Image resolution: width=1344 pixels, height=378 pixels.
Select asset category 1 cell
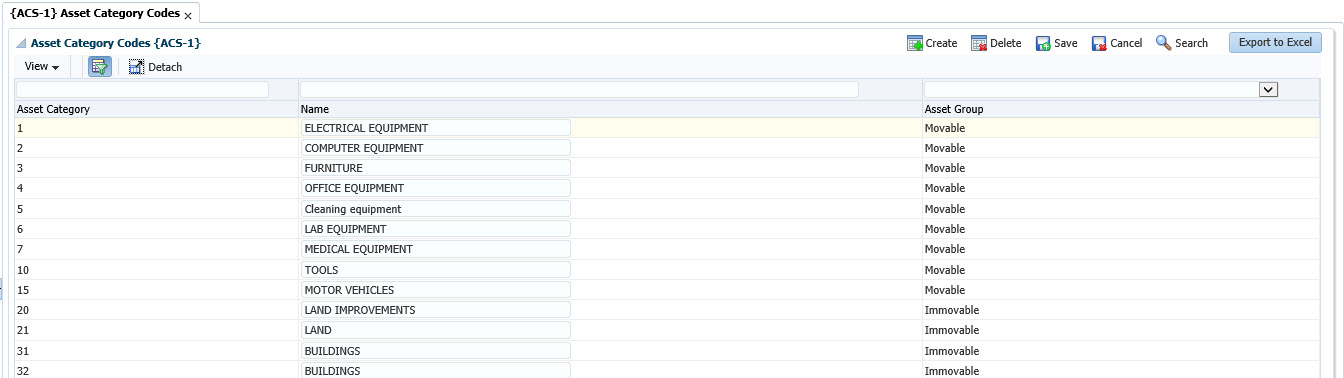(x=157, y=128)
